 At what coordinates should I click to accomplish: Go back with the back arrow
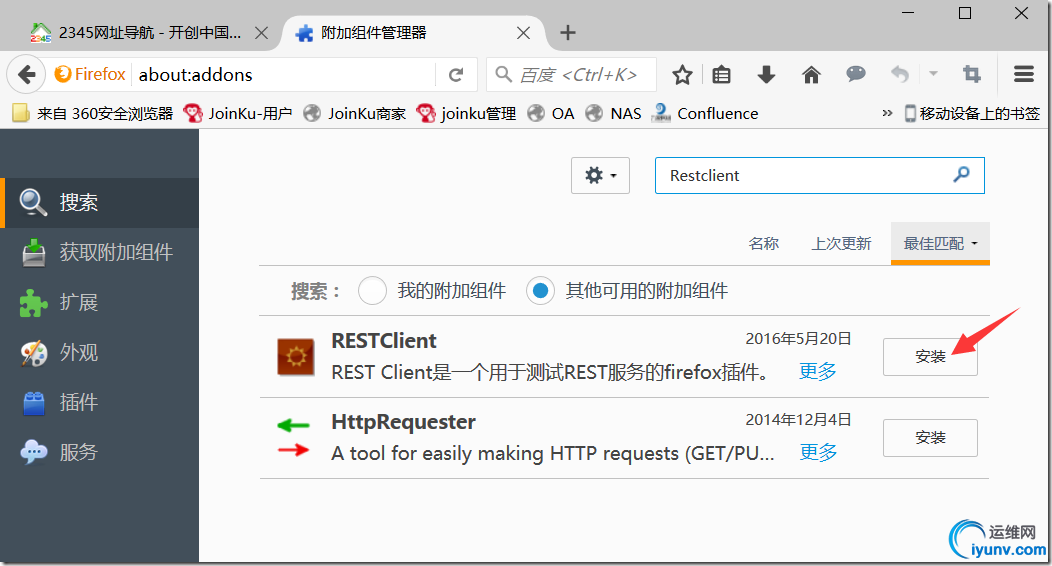point(26,74)
